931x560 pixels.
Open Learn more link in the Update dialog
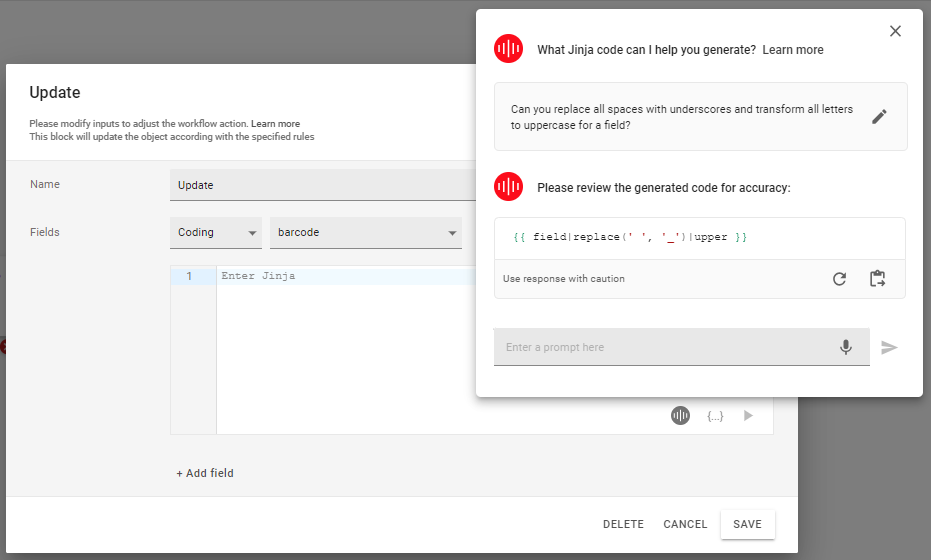(x=275, y=124)
